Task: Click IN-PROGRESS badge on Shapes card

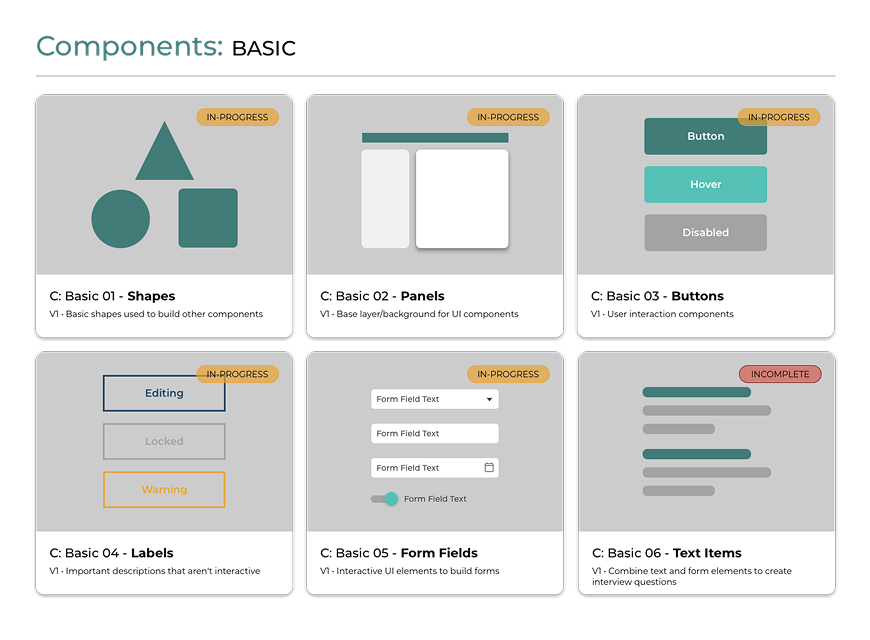Action: pos(237,117)
